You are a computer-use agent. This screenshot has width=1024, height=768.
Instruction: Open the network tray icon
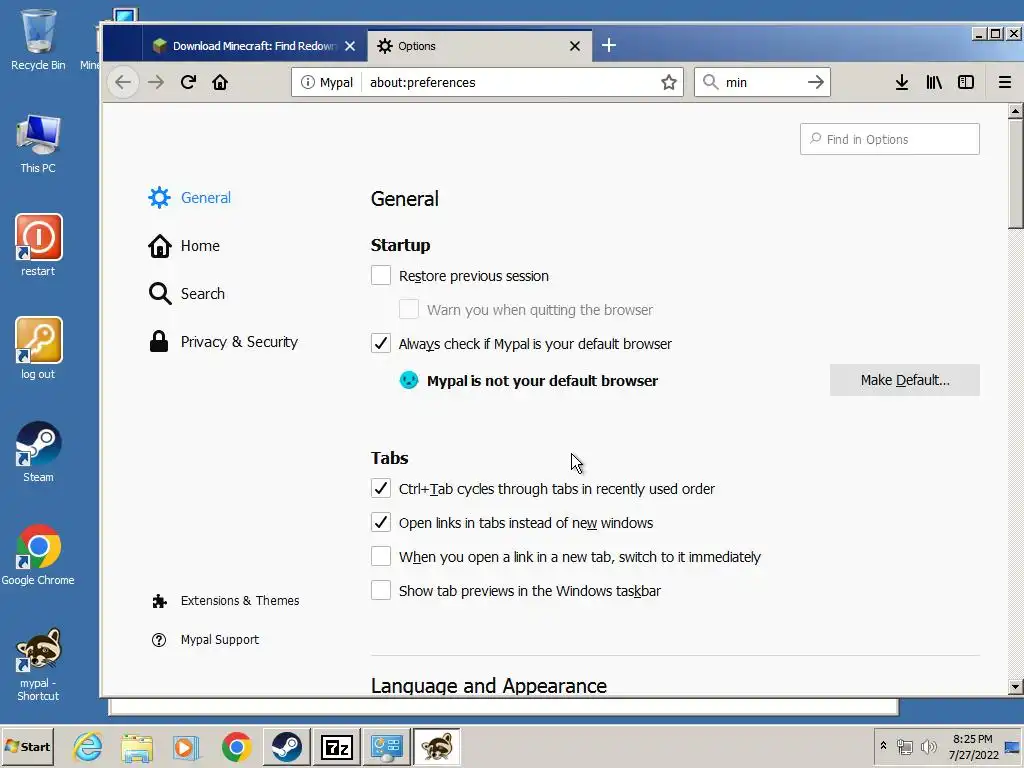click(904, 746)
